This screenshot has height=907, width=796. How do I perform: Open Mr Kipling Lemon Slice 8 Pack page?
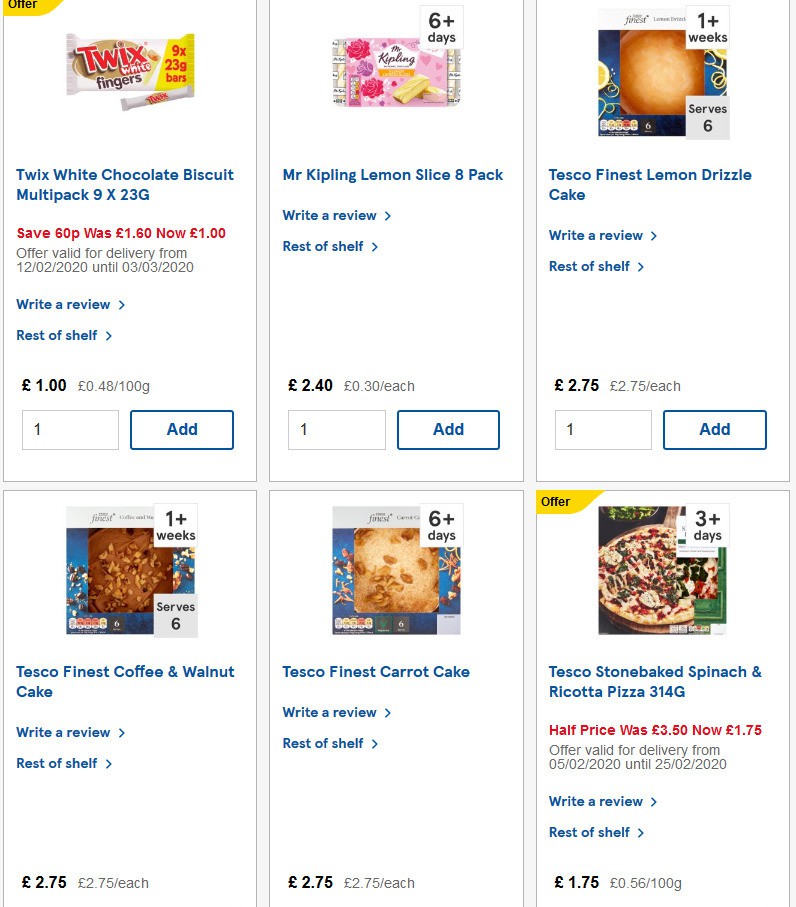[392, 175]
